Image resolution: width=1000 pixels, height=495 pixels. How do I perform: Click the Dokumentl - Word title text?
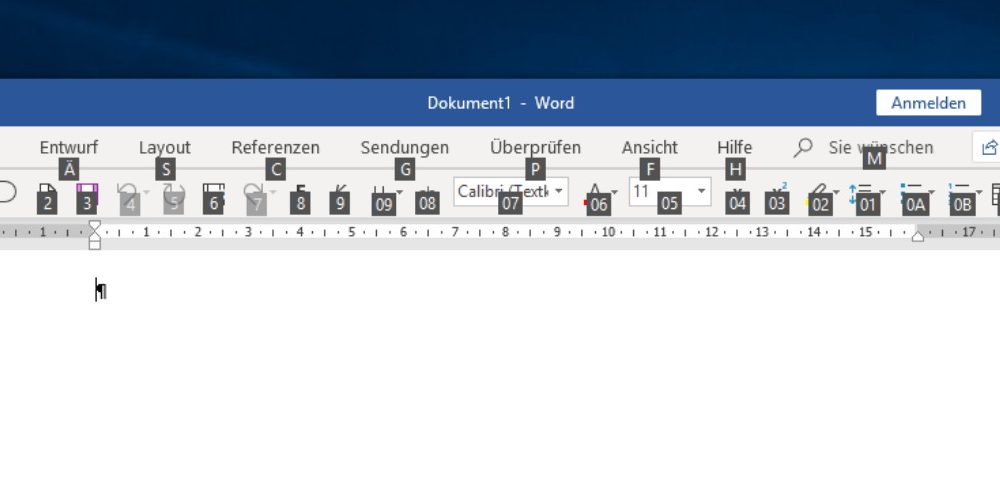[501, 103]
